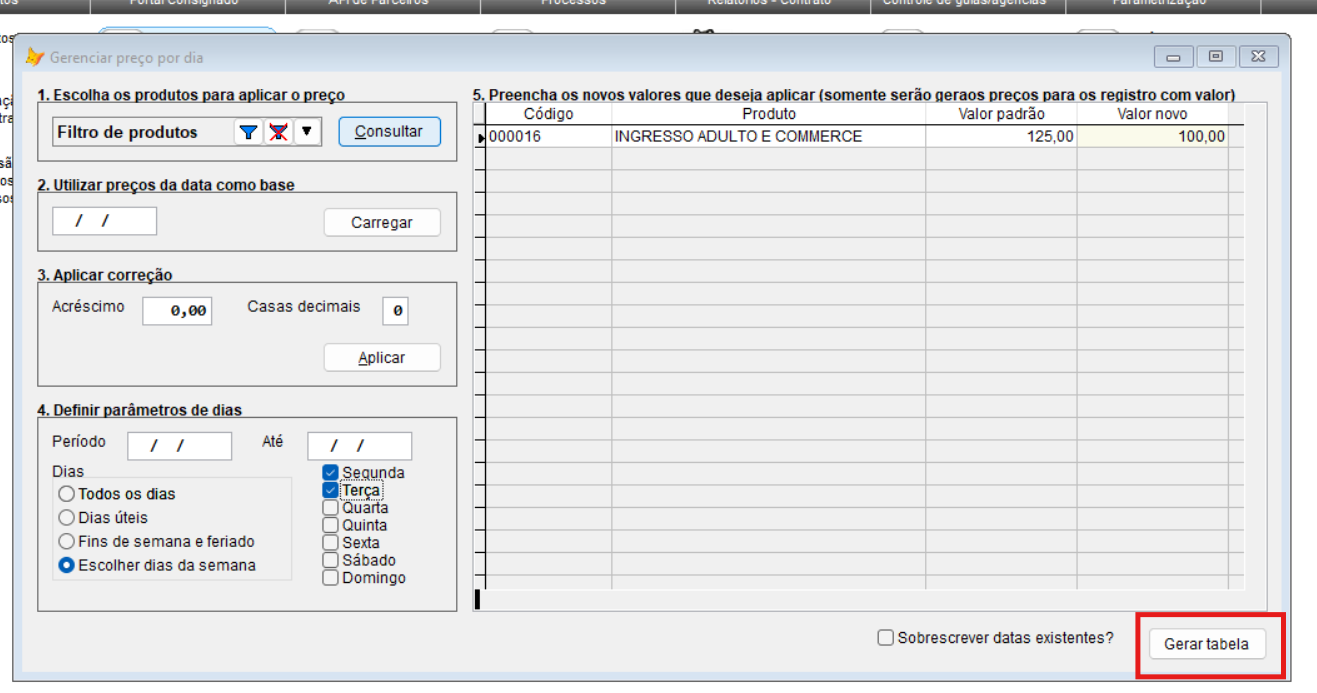Toggle the Sábado checkbox
This screenshot has height=693, width=1317.
(x=330, y=560)
